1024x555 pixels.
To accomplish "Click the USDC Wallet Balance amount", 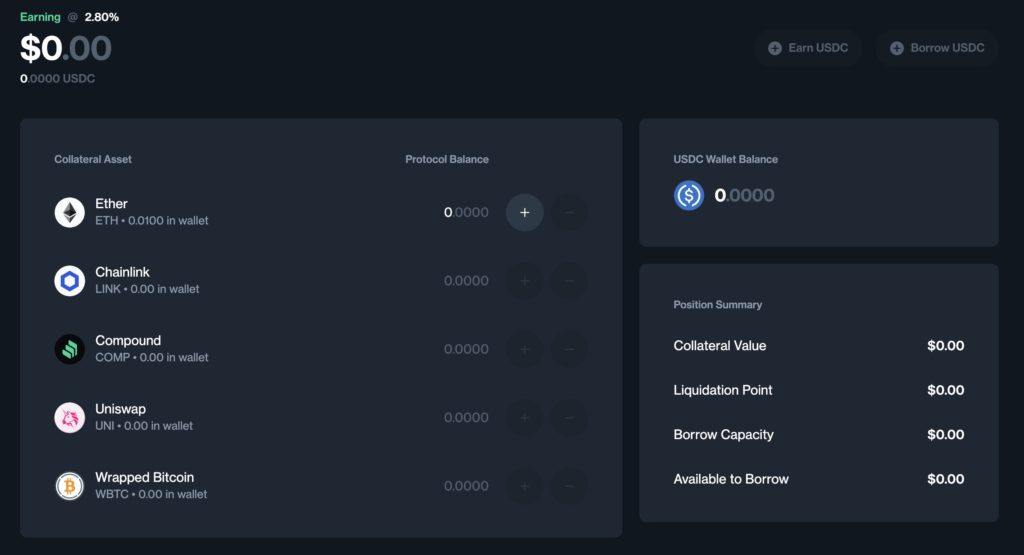I will point(744,196).
